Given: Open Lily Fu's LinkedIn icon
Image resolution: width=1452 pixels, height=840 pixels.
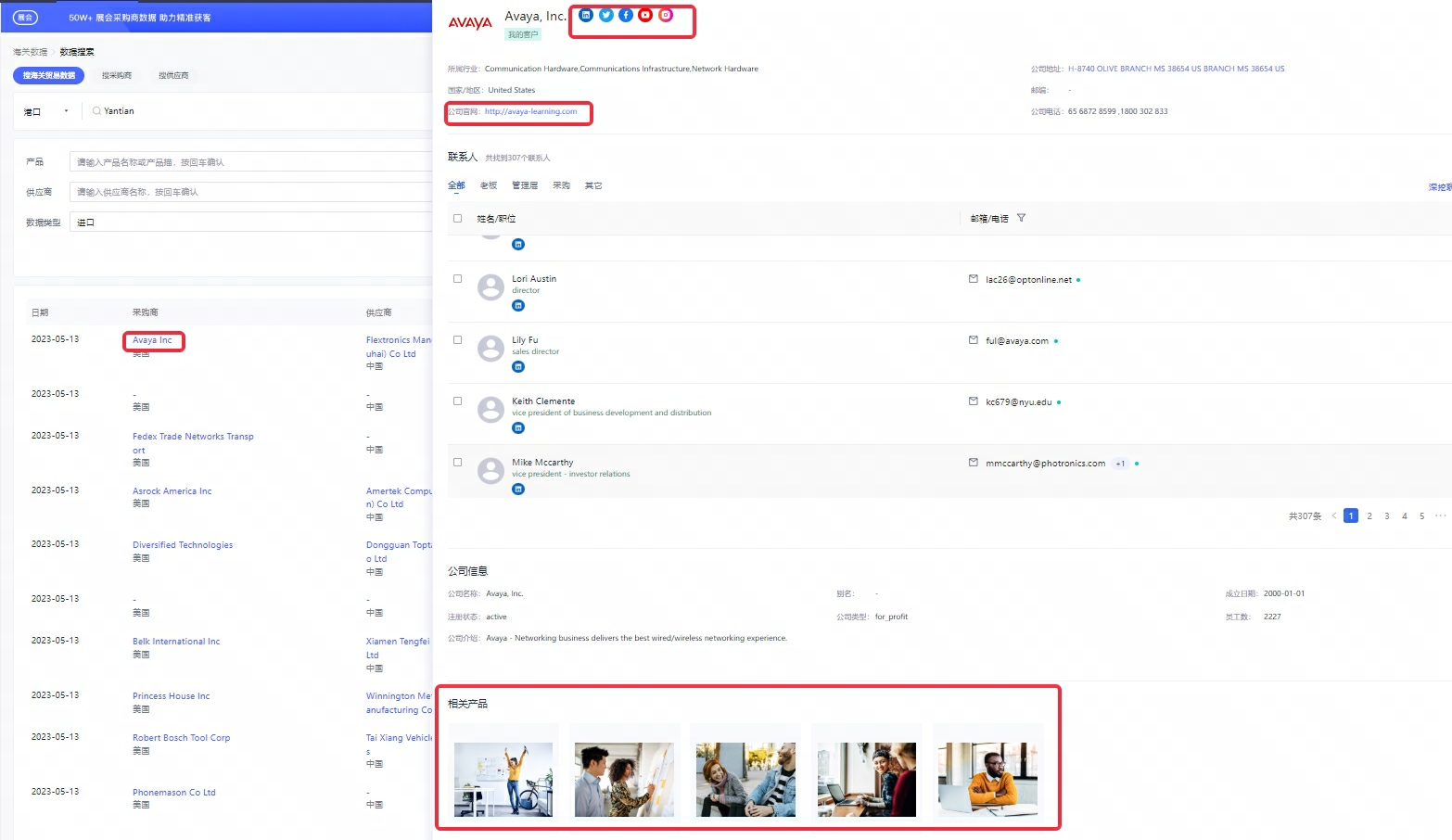Looking at the screenshot, I should 518,366.
